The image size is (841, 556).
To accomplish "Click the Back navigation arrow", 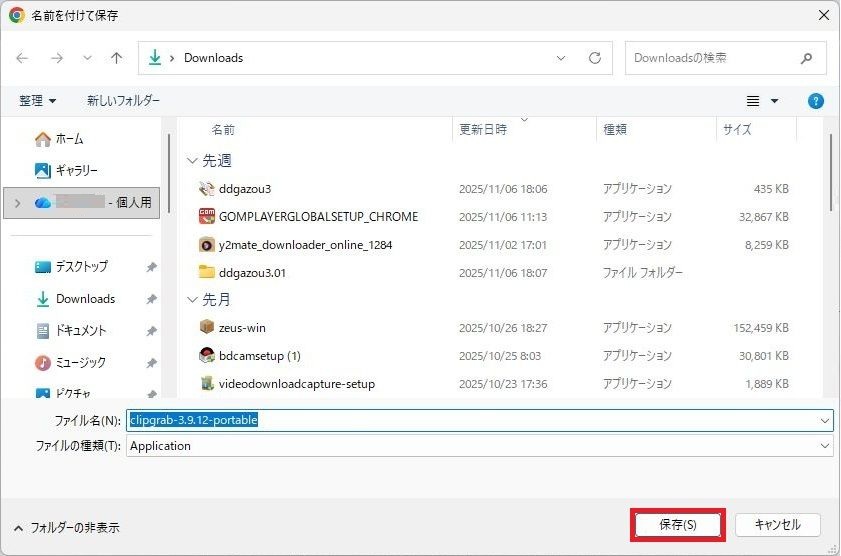I will [x=23, y=58].
